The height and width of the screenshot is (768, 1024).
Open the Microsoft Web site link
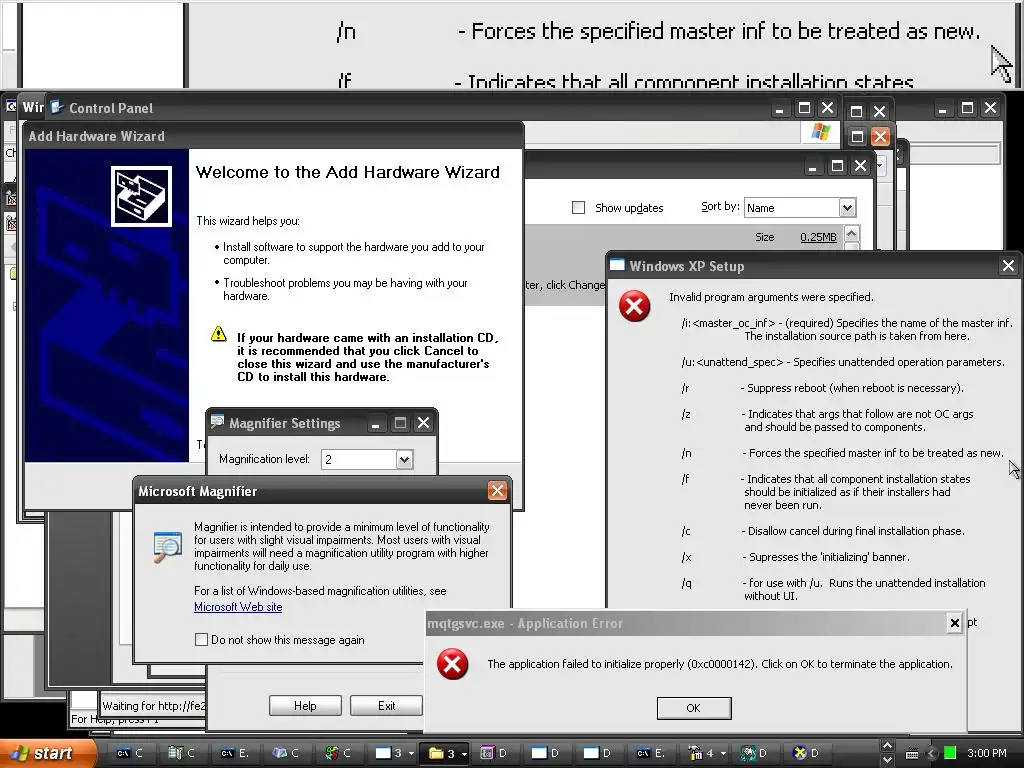[238, 607]
